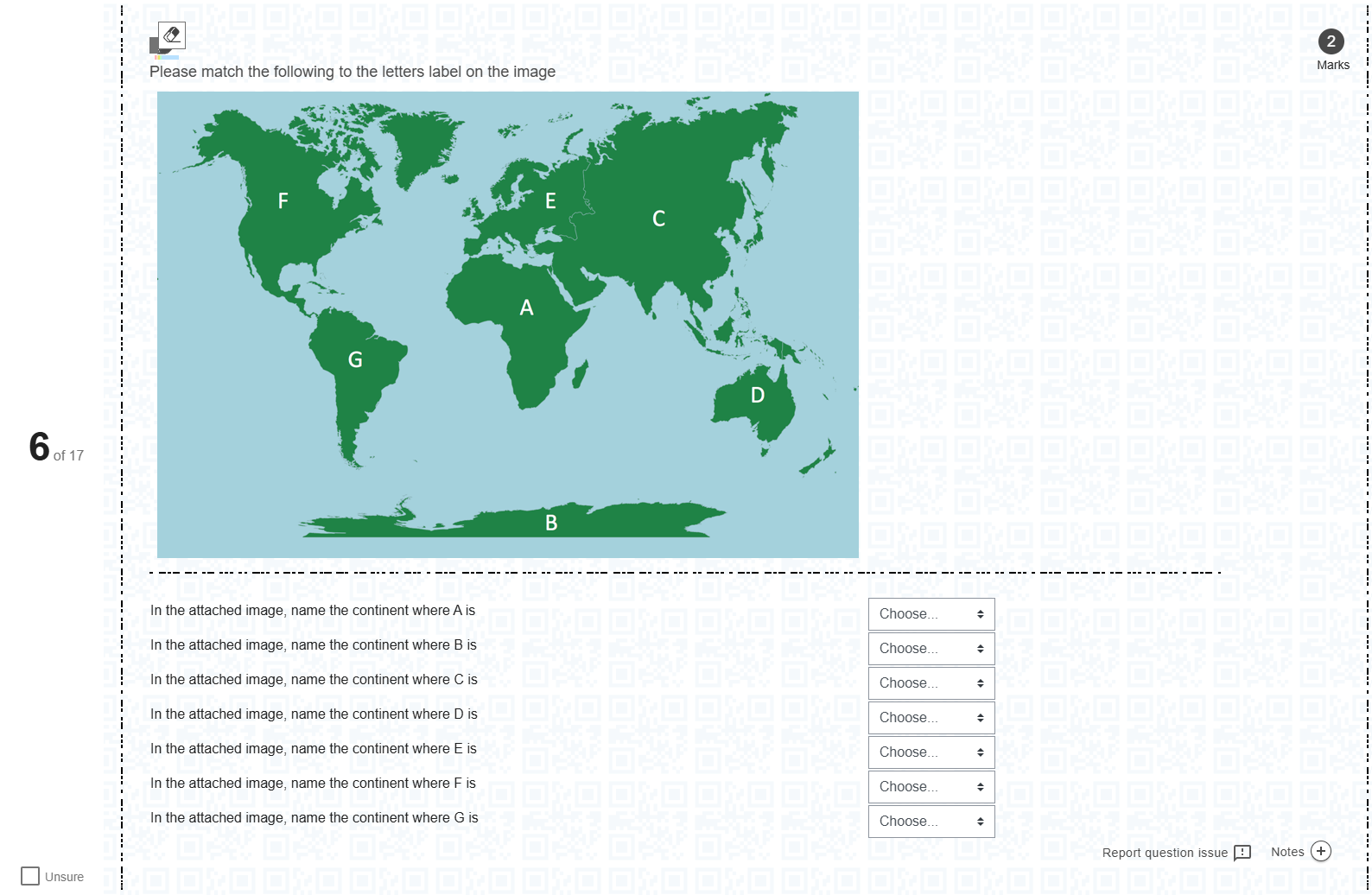Click text 'name the continent where A is'
1372x895 pixels.
(x=383, y=611)
